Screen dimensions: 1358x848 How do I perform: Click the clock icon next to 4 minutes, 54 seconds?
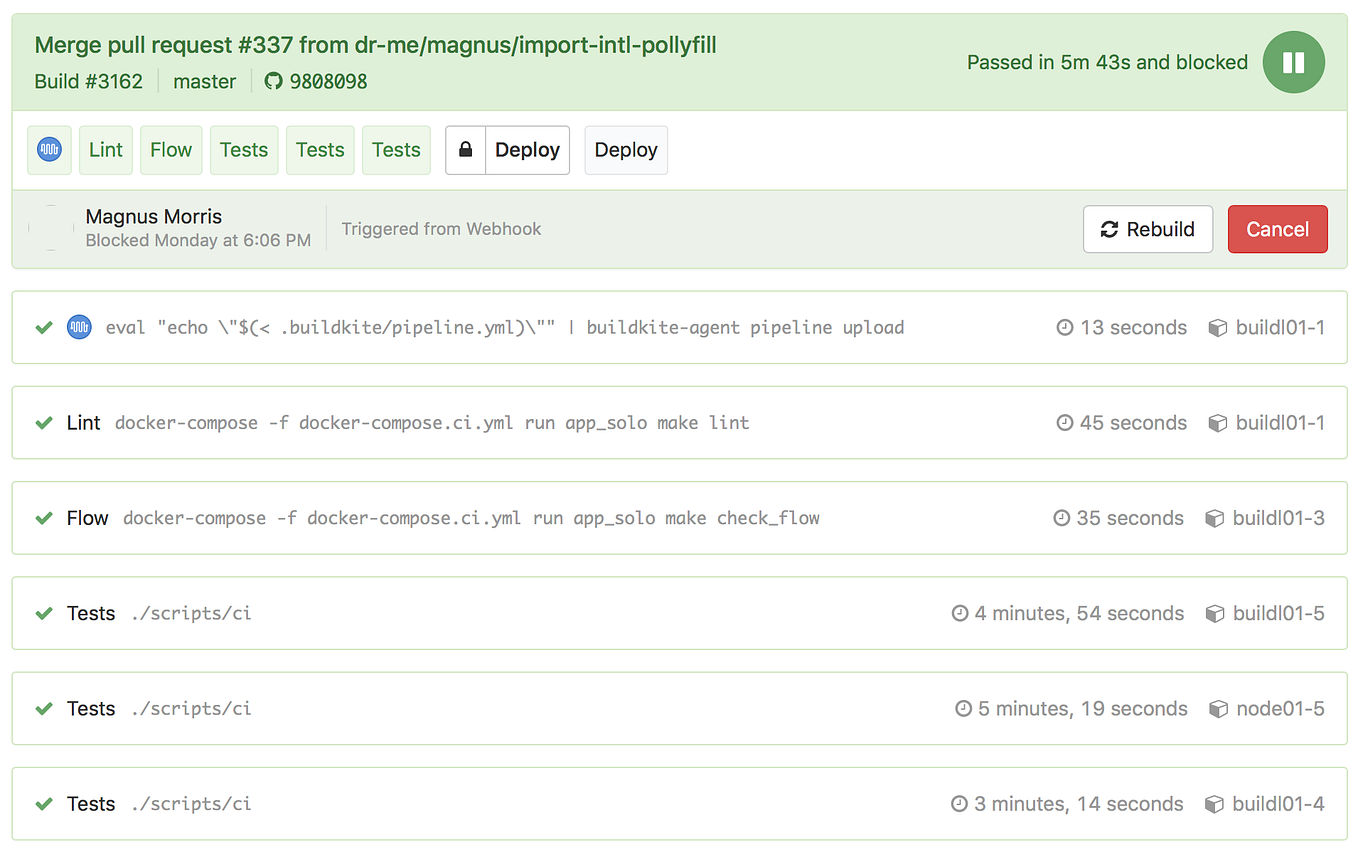click(x=960, y=613)
